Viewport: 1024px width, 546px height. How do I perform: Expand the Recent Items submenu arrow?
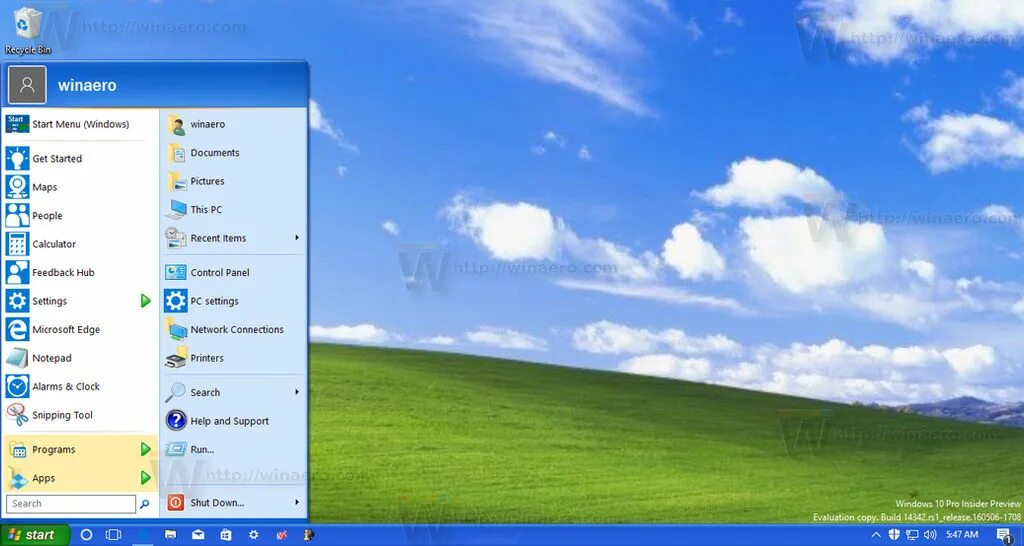point(297,238)
